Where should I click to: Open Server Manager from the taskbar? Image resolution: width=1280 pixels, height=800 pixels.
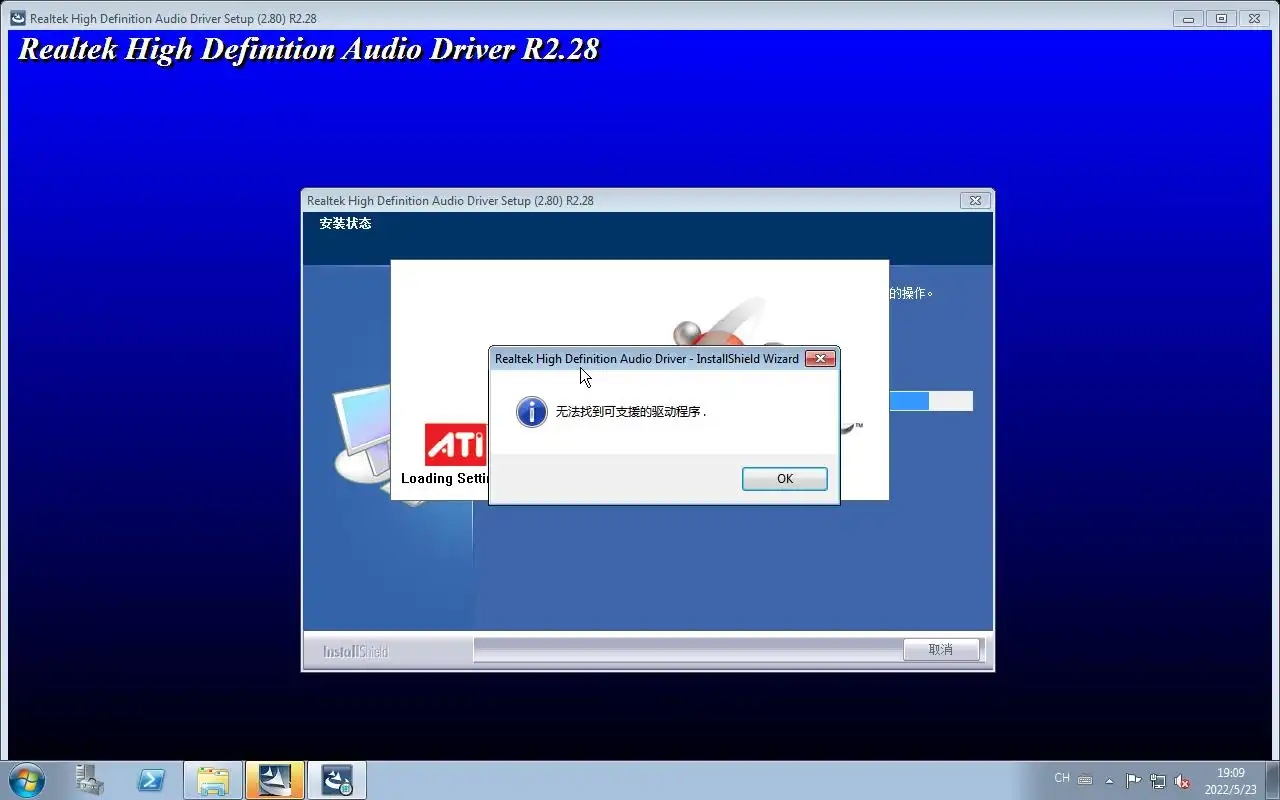(90, 780)
